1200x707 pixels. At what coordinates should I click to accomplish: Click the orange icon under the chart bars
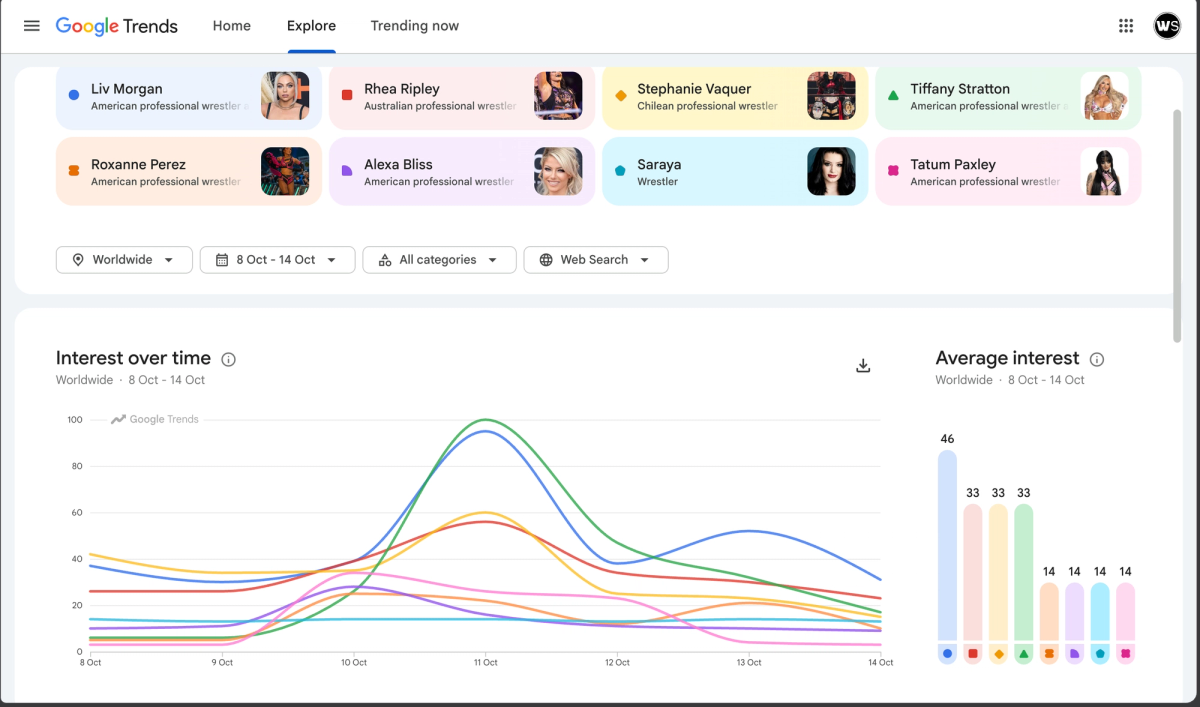(x=1049, y=654)
